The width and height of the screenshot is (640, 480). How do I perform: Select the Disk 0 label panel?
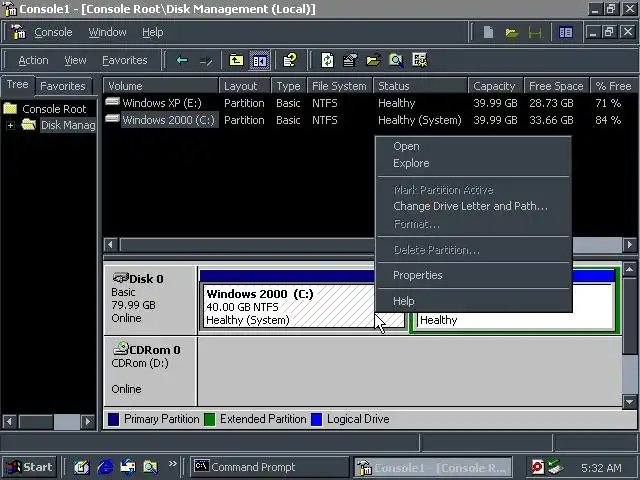(151, 300)
